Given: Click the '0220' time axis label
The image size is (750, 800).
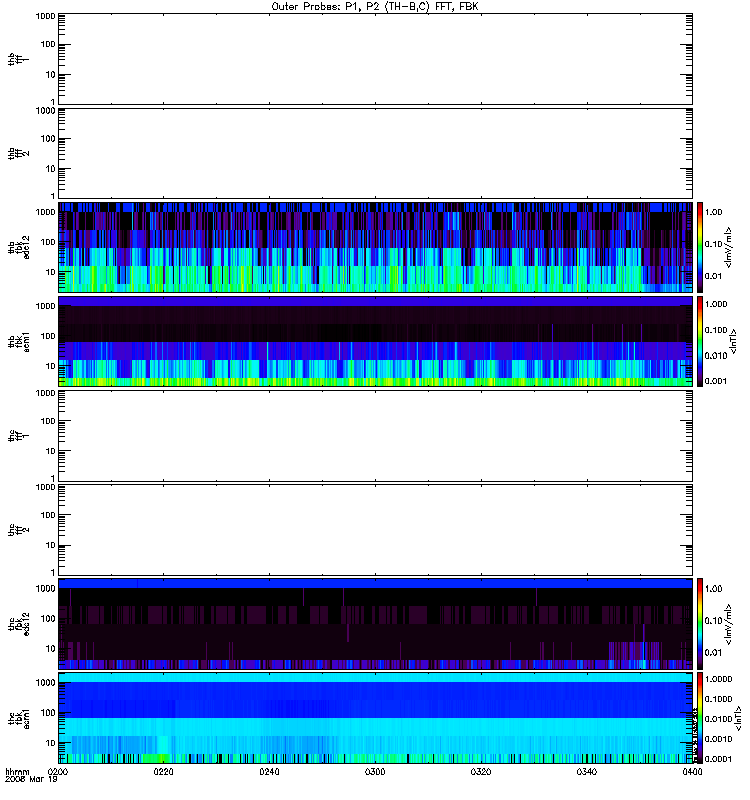Looking at the screenshot, I should coord(163,772).
